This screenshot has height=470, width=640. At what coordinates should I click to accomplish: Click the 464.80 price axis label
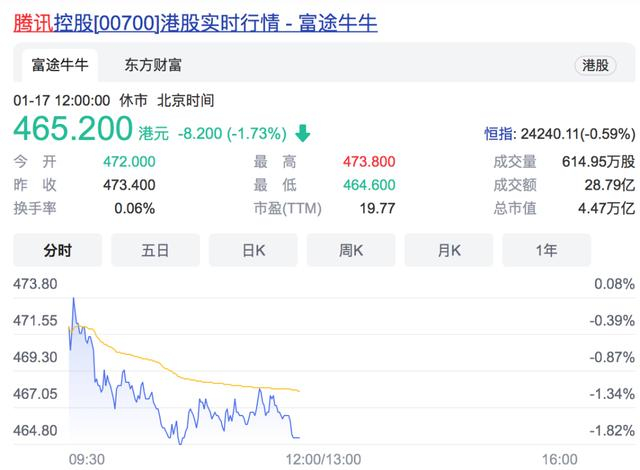pos(35,430)
